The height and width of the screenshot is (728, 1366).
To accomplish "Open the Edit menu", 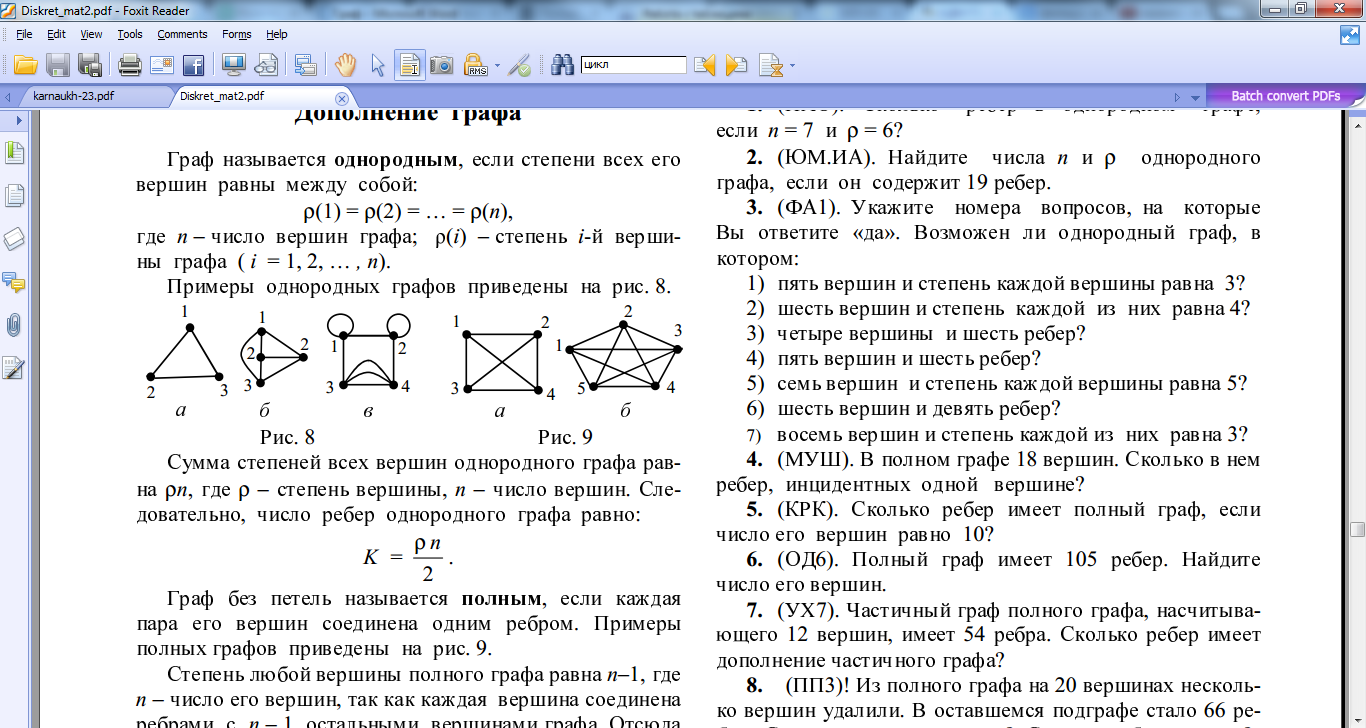I will coord(56,34).
